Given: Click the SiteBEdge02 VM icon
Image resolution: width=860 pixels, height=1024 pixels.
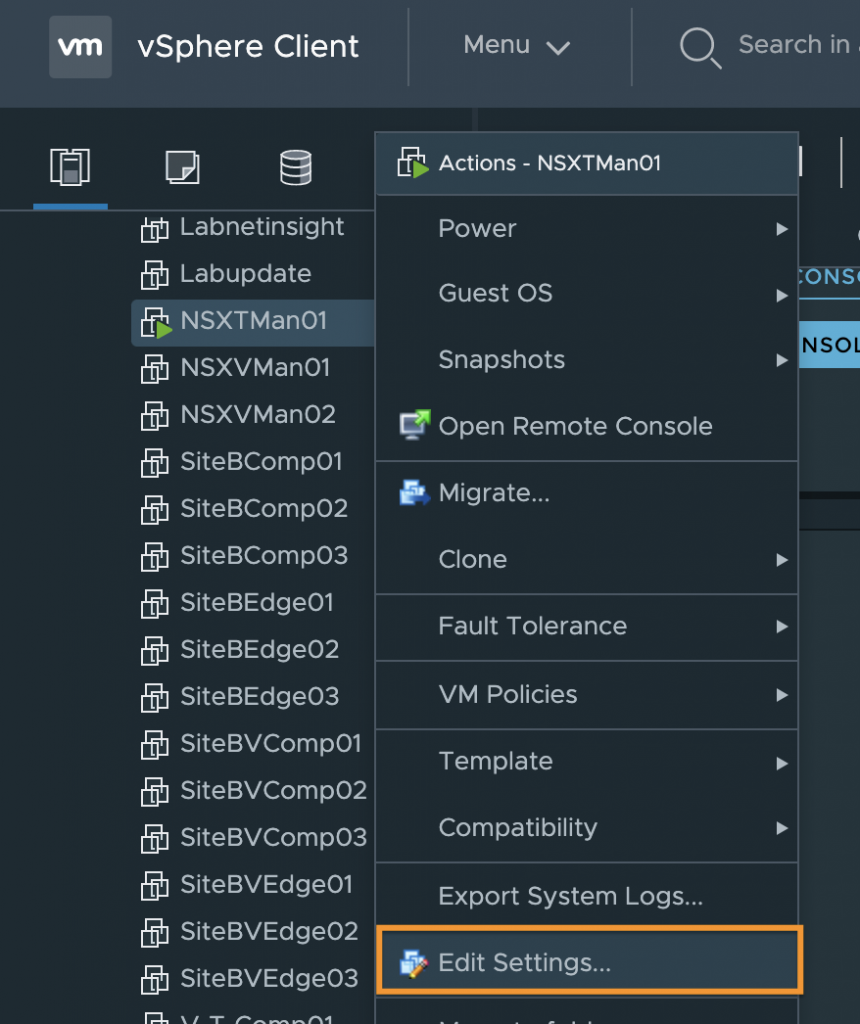Looking at the screenshot, I should (x=155, y=651).
